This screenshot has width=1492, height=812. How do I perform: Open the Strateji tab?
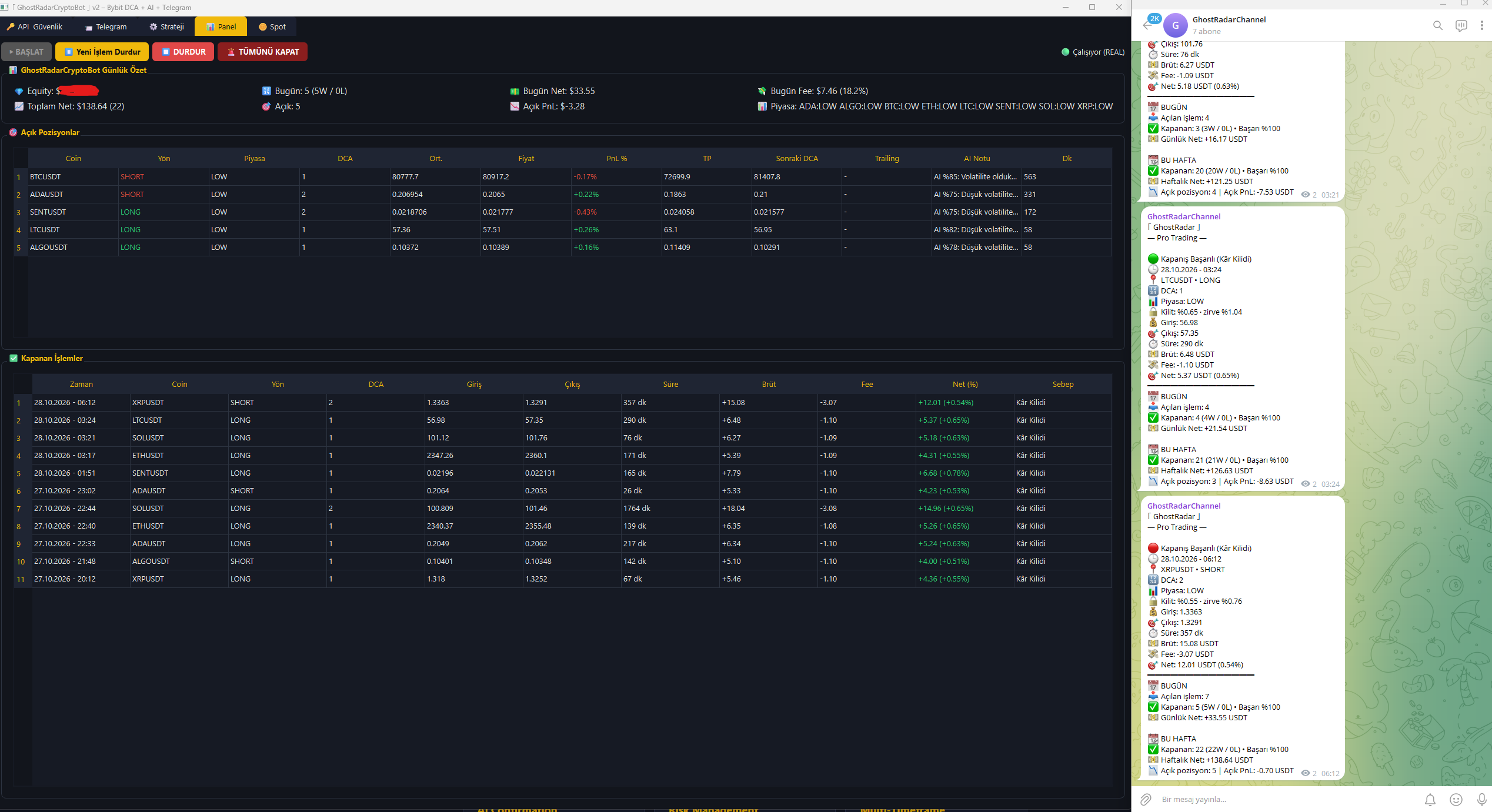coord(167,26)
